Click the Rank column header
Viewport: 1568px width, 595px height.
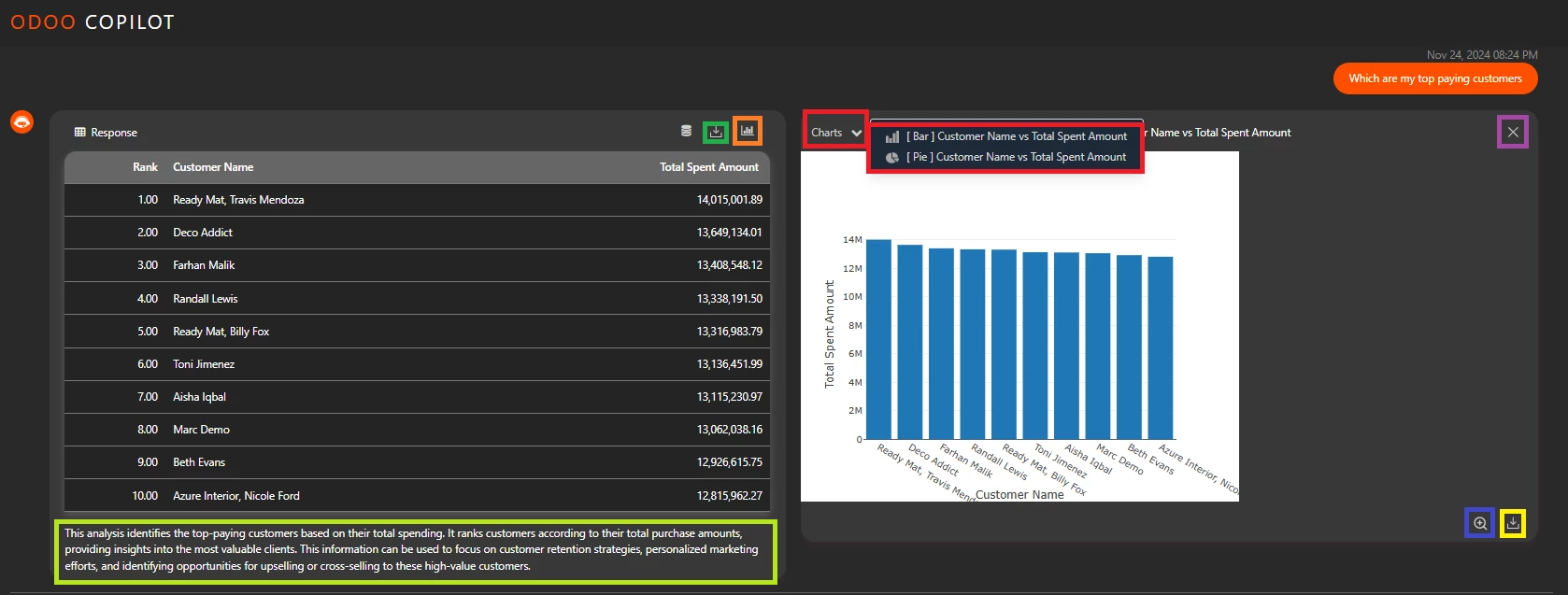[x=145, y=167]
